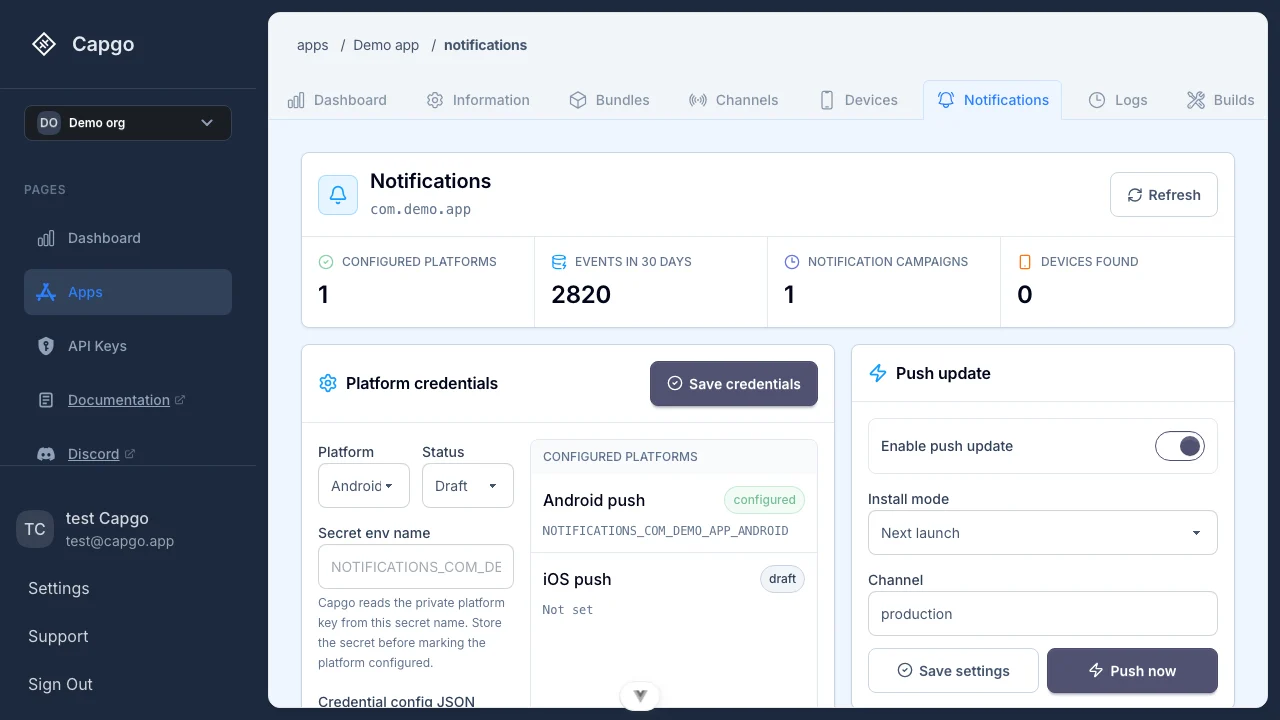The image size is (1280, 720).
Task: Select the iOS push platform row
Action: pyautogui.click(x=674, y=593)
